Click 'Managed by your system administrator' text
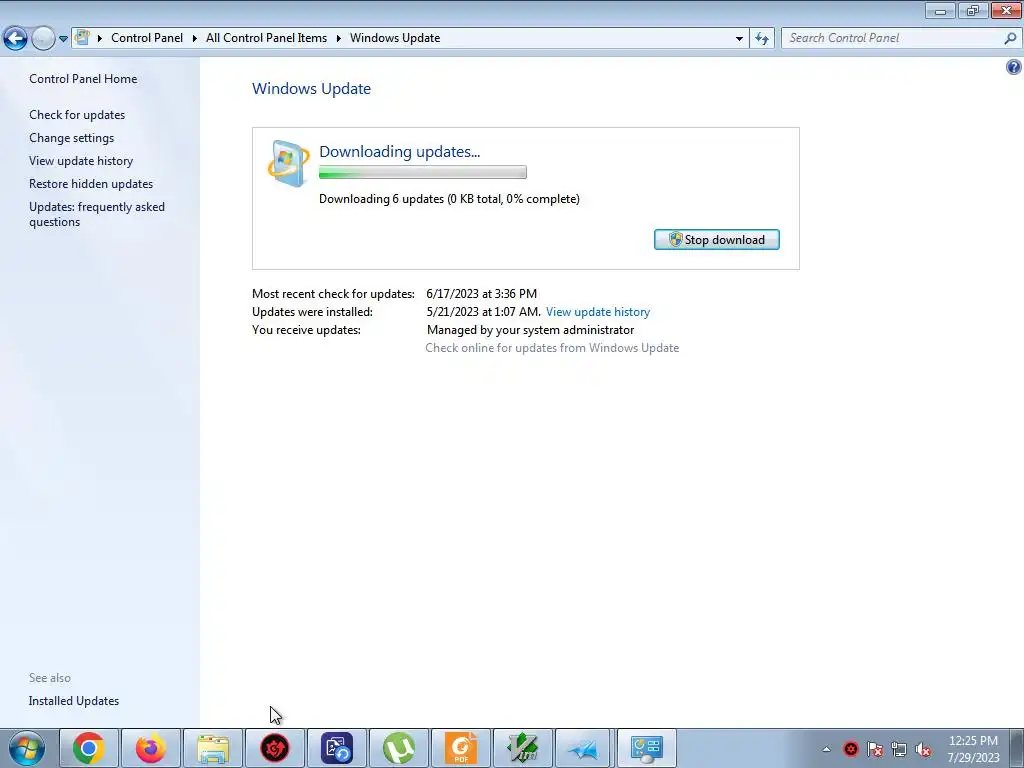 (x=530, y=330)
